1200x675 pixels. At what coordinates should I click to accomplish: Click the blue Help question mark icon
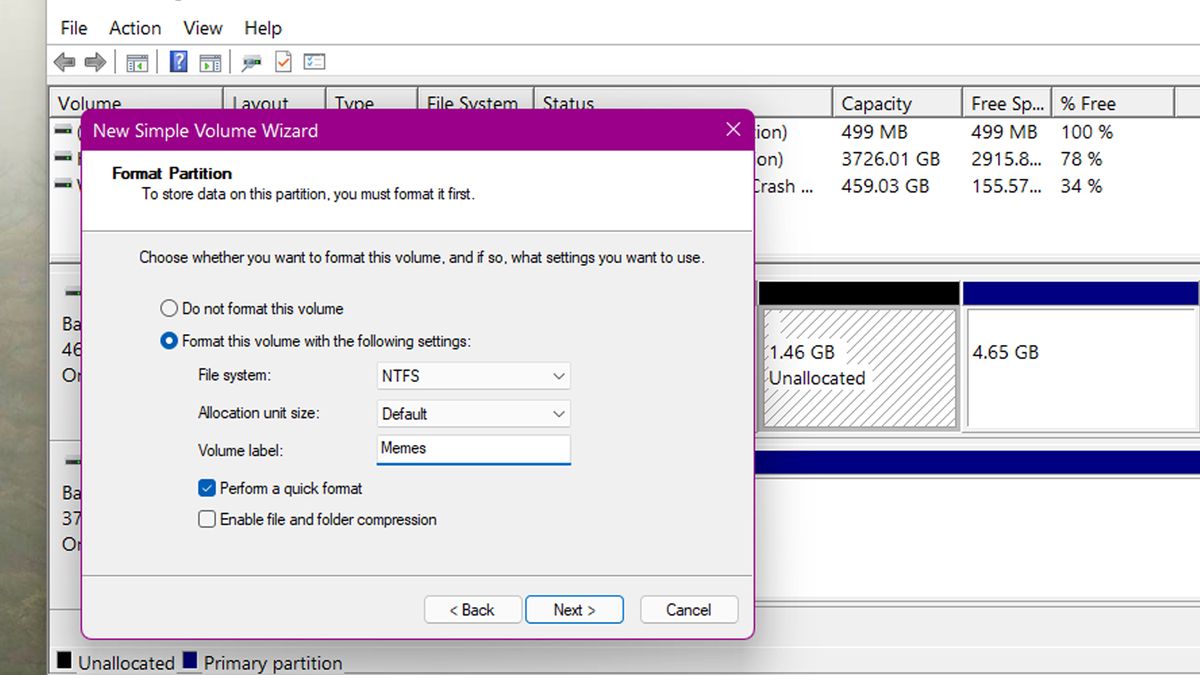coord(179,62)
